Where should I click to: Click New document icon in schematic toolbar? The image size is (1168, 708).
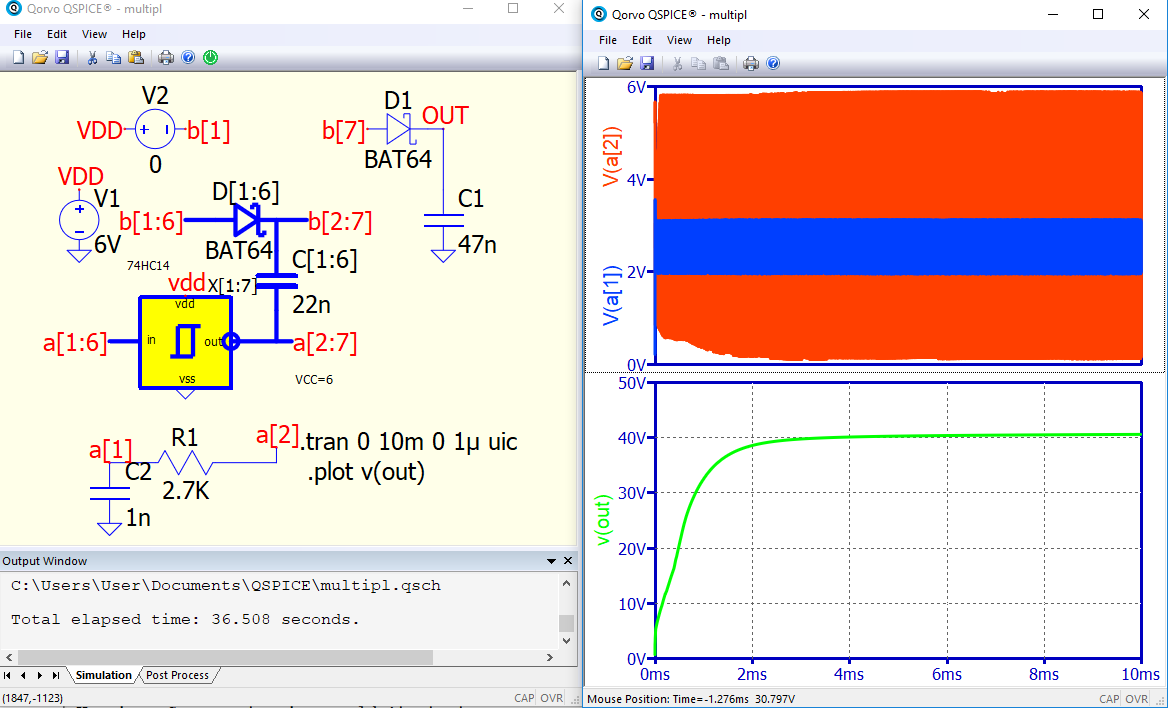click(19, 57)
